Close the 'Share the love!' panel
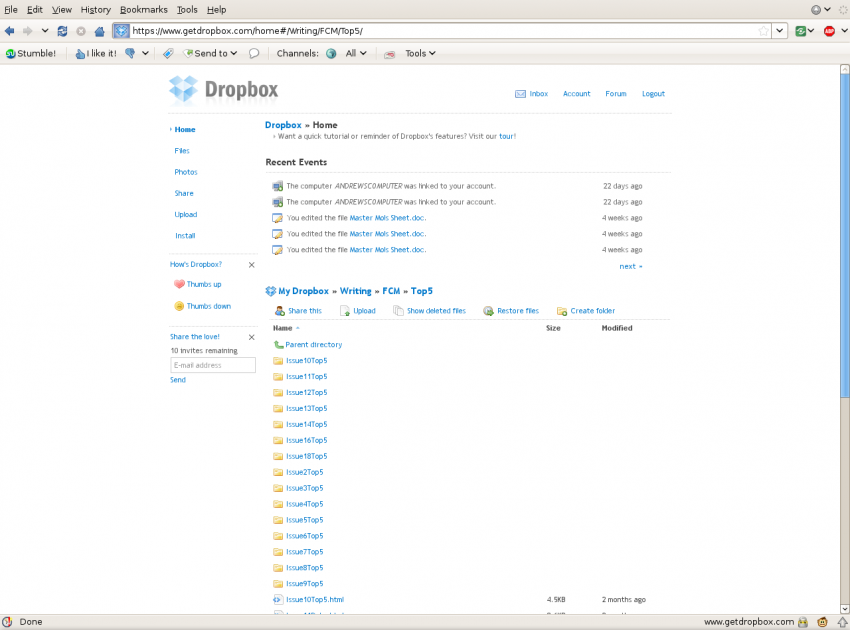This screenshot has height=630, width=850. [252, 337]
